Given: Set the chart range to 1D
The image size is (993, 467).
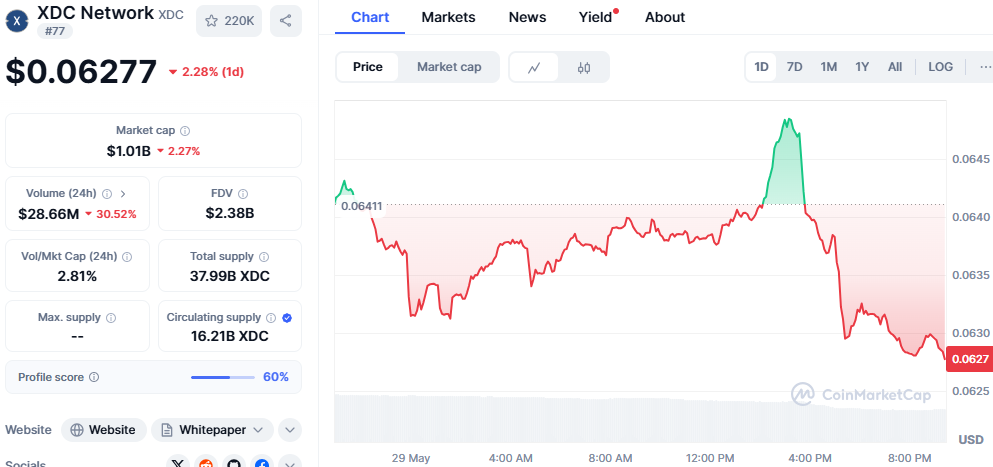Looking at the screenshot, I should pos(761,67).
